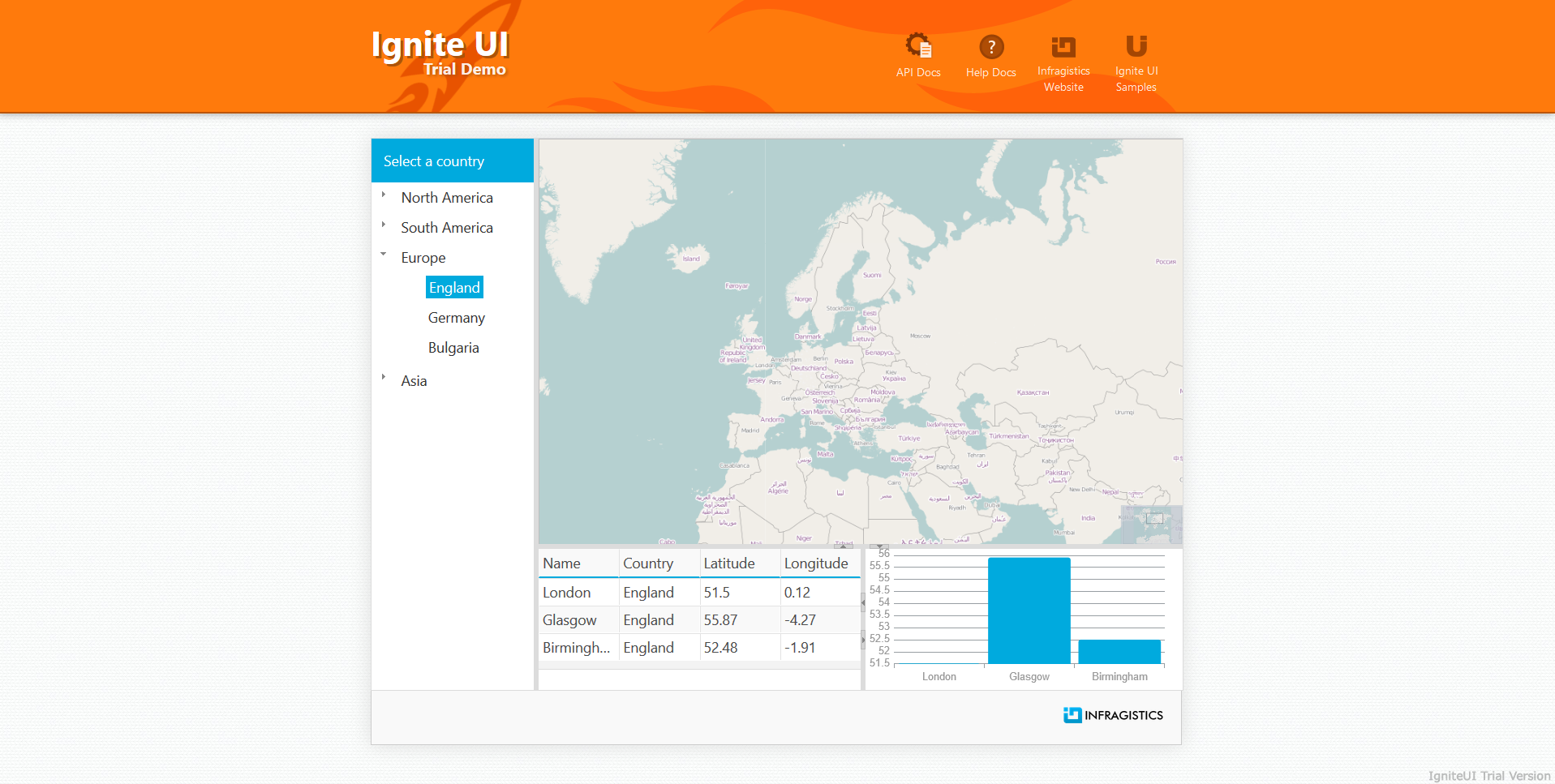Click latitude value 51.5
The width and height of the screenshot is (1555, 784).
[740, 593]
